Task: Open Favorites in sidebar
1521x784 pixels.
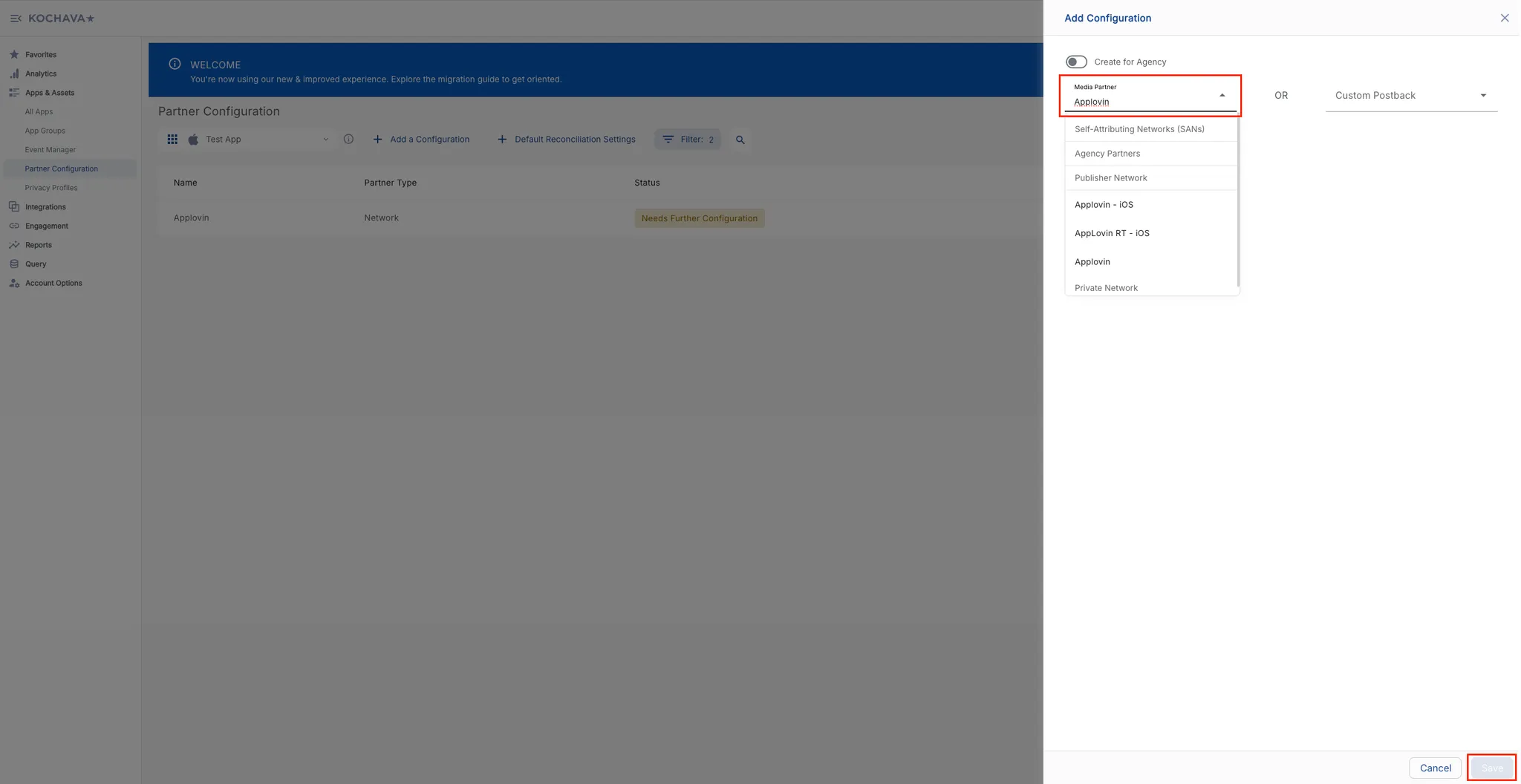Action: pyautogui.click(x=41, y=54)
